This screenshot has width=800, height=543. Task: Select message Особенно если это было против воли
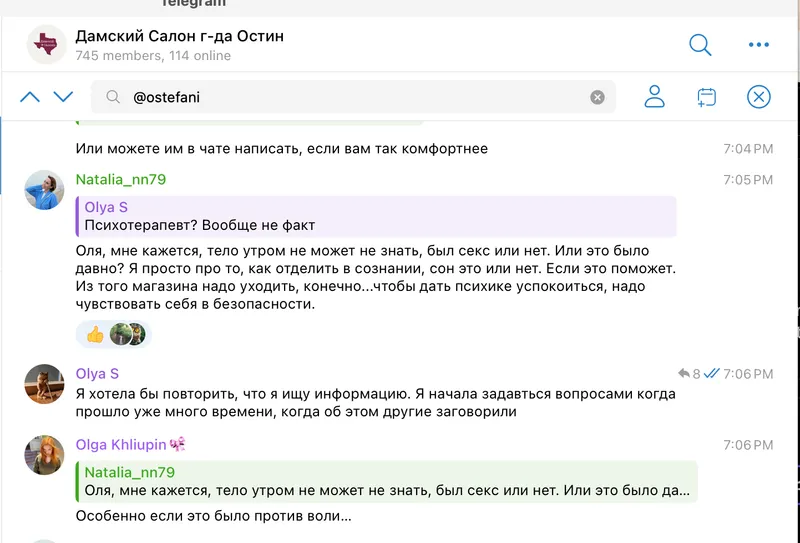click(x=213, y=516)
